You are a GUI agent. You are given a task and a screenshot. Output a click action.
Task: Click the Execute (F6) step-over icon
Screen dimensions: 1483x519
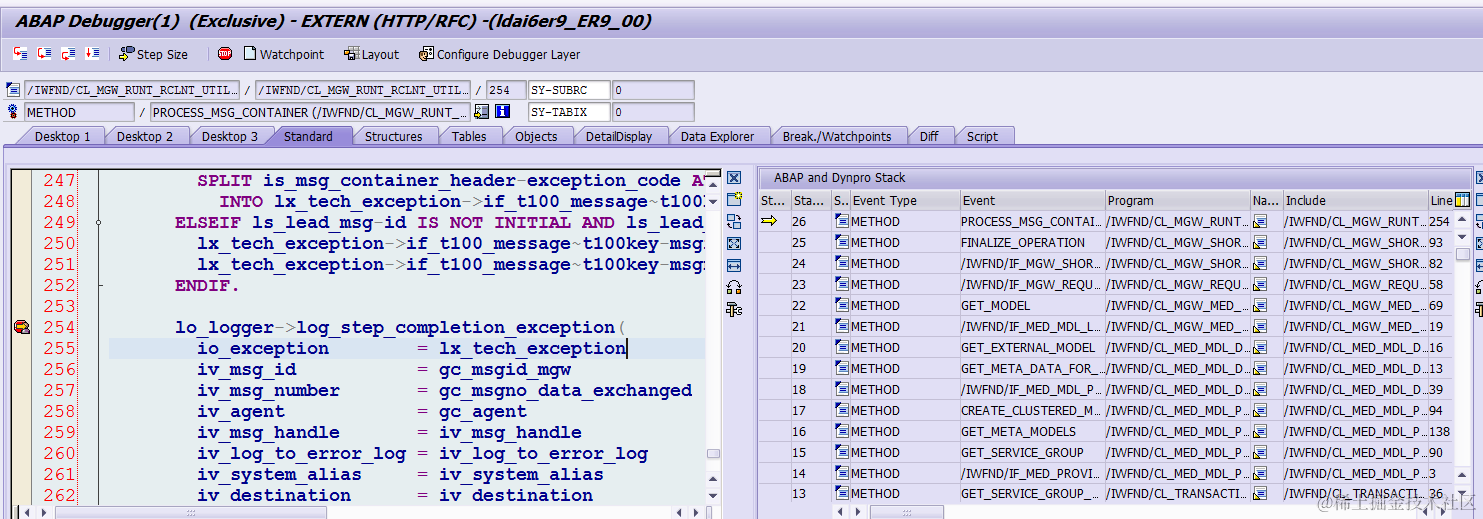tap(44, 54)
